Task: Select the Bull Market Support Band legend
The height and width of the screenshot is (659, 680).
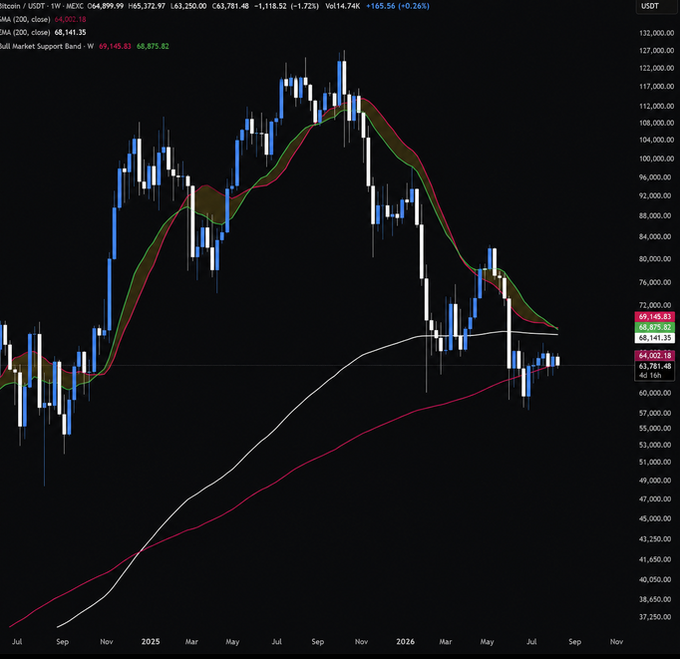Action: [x=47, y=46]
